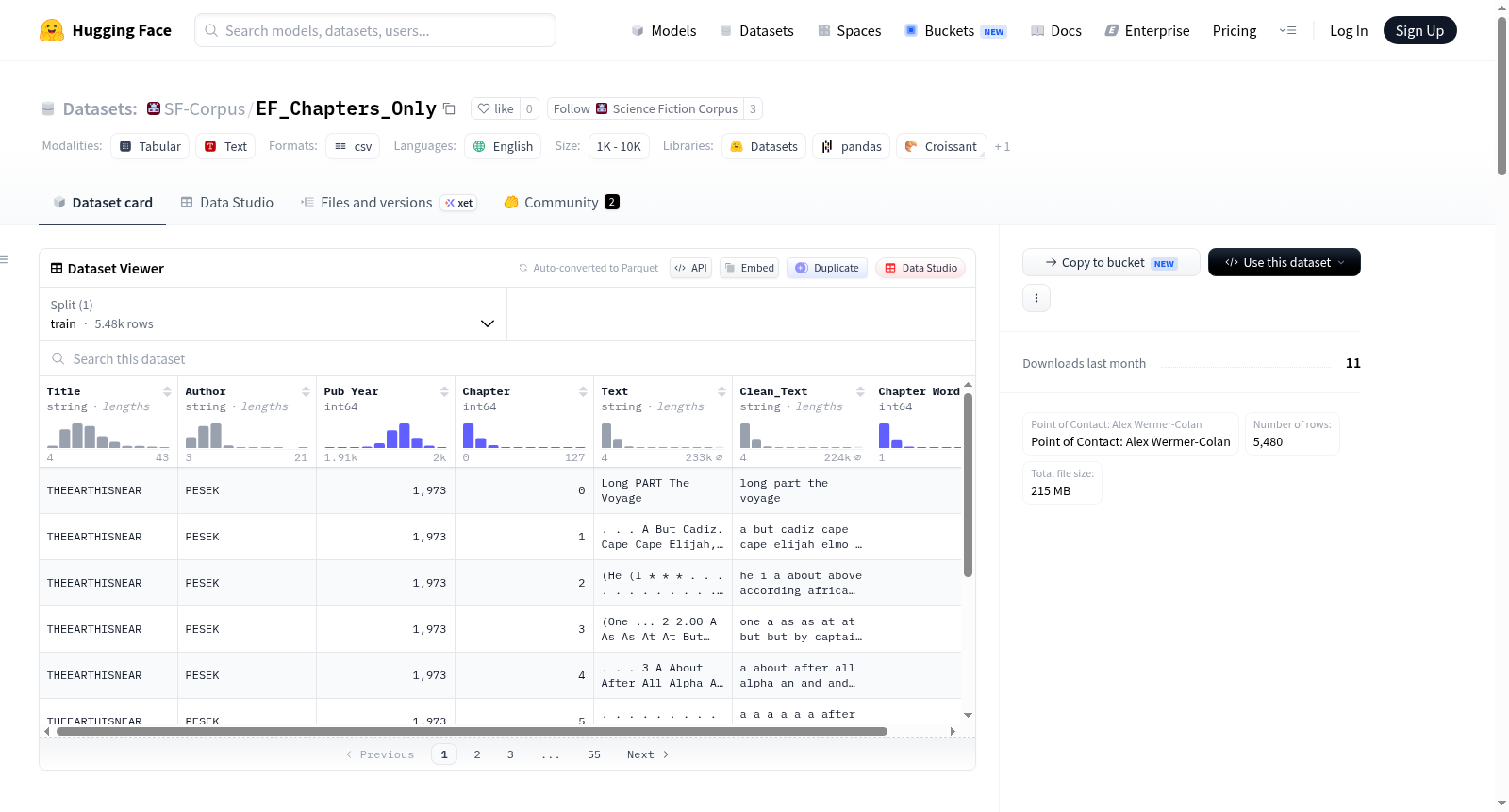Open Models in top navigation
1509x812 pixels.
click(x=664, y=31)
